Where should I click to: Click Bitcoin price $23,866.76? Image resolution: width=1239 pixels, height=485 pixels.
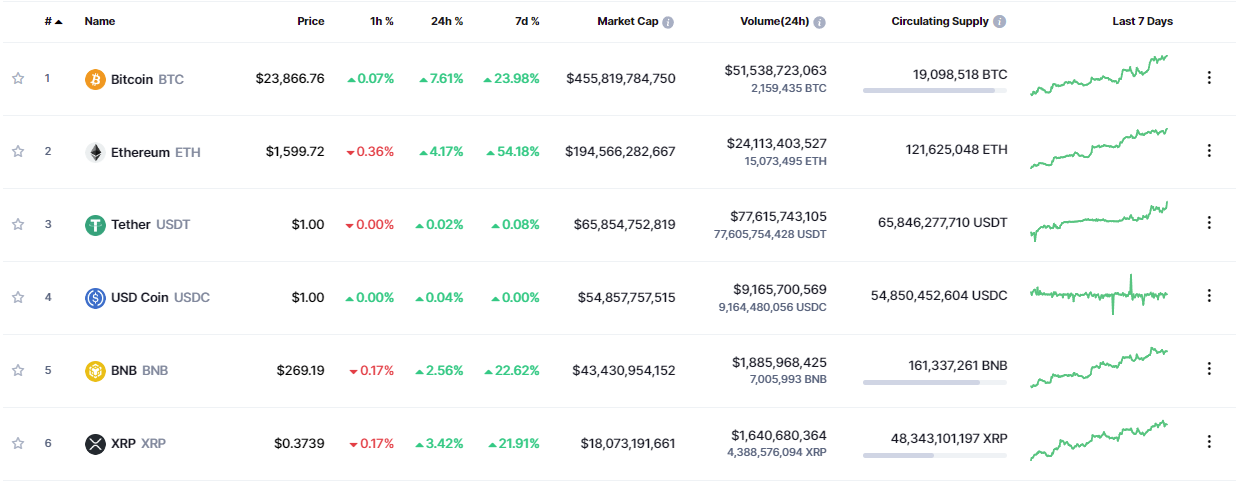tap(290, 78)
